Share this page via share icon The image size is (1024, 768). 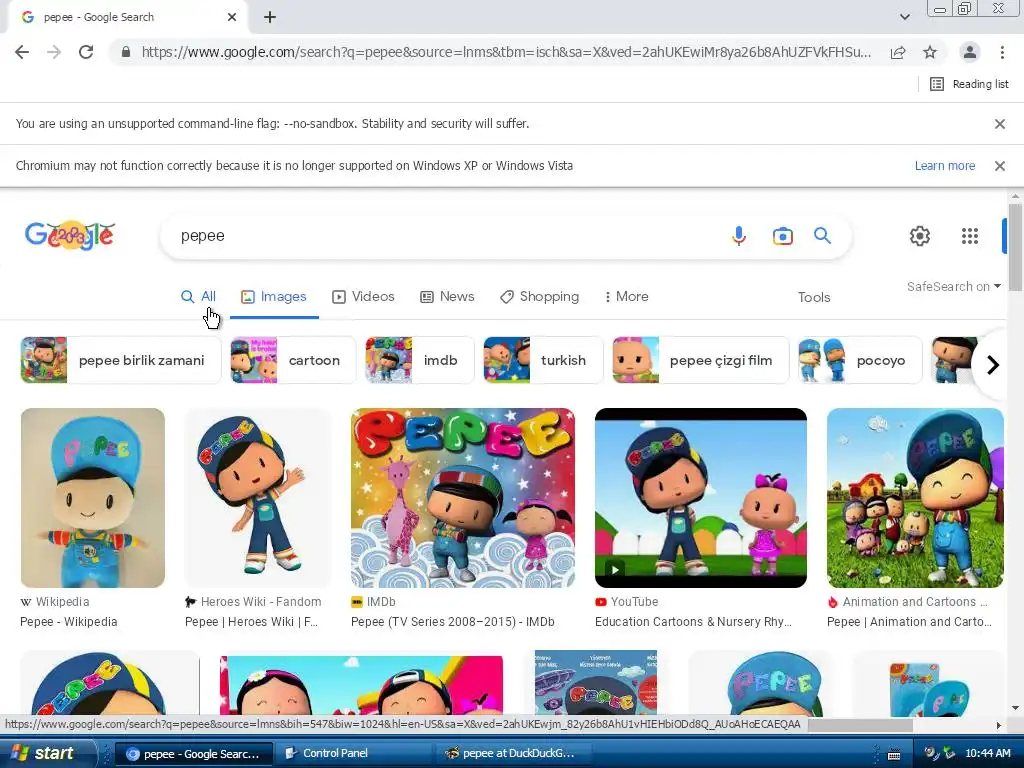[898, 52]
